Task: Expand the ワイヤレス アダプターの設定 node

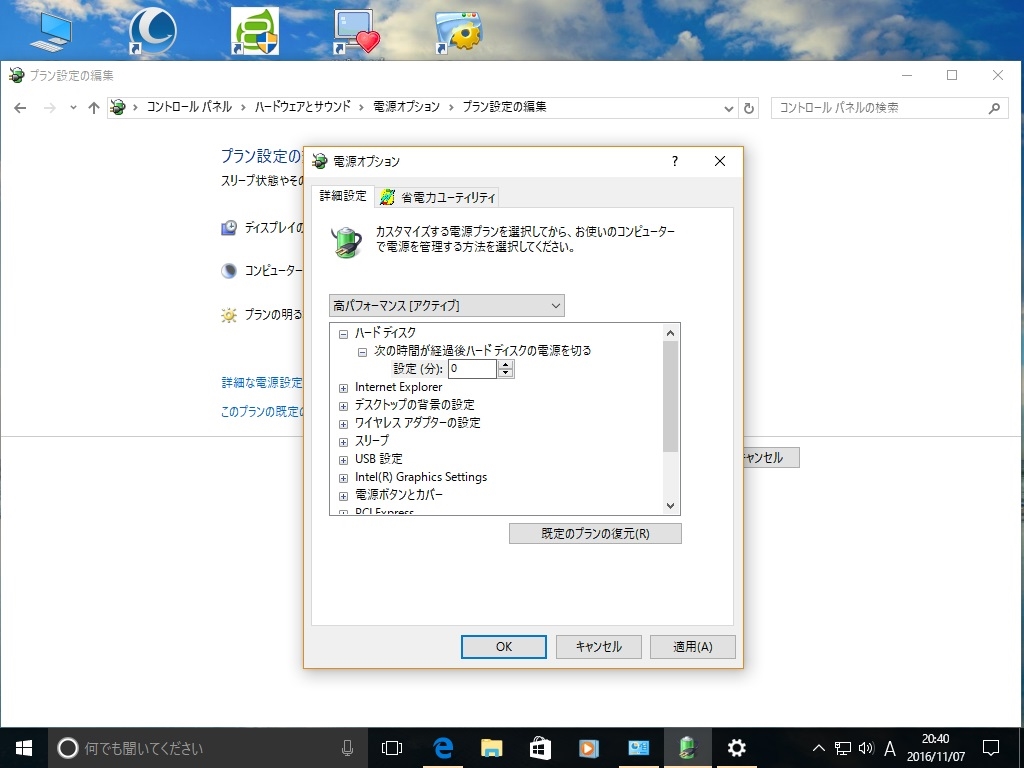Action: click(344, 424)
